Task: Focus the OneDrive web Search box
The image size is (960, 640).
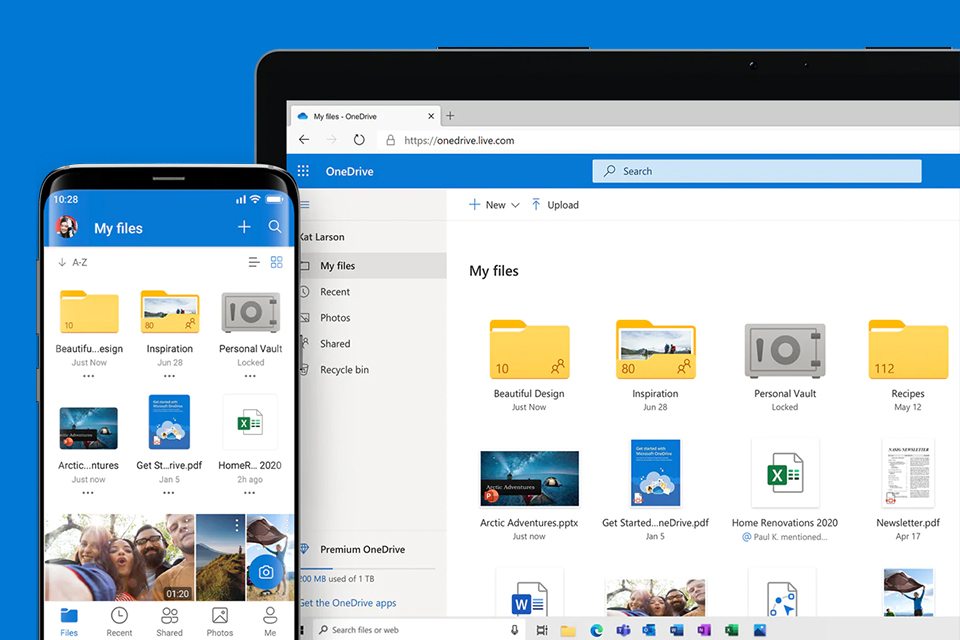Action: tap(757, 171)
